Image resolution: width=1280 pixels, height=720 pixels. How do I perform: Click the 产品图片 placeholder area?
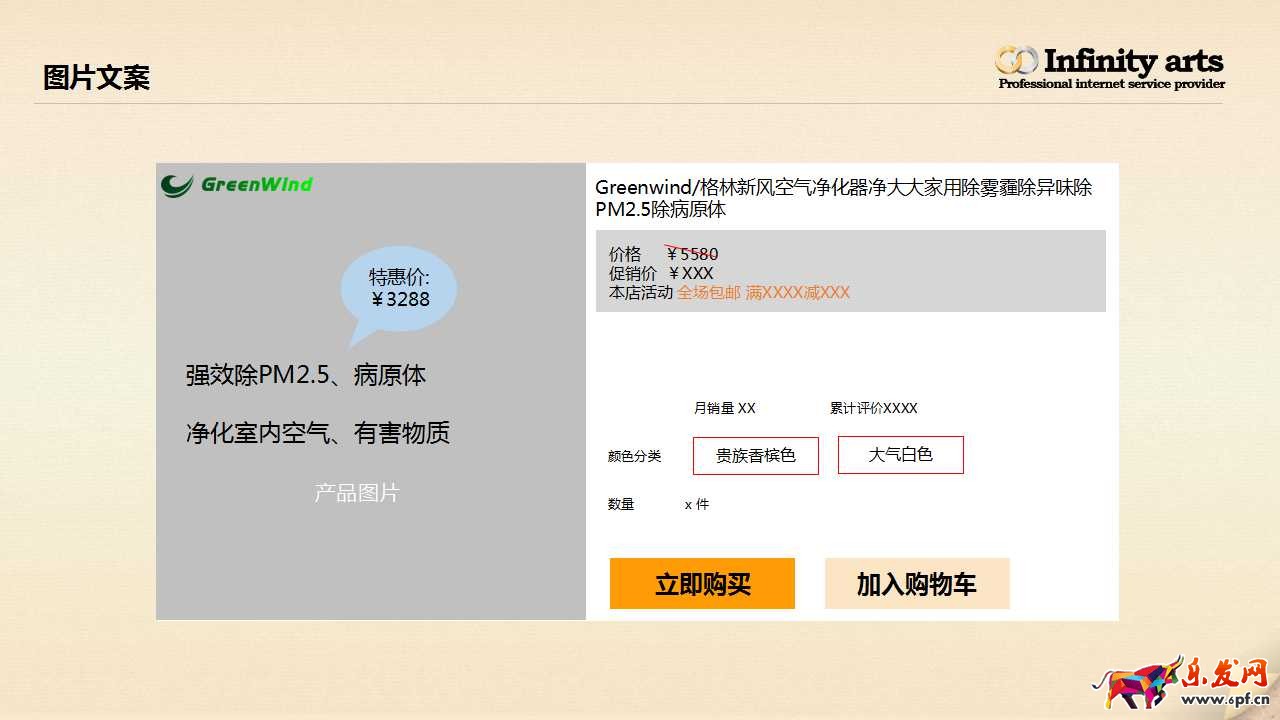coord(356,493)
